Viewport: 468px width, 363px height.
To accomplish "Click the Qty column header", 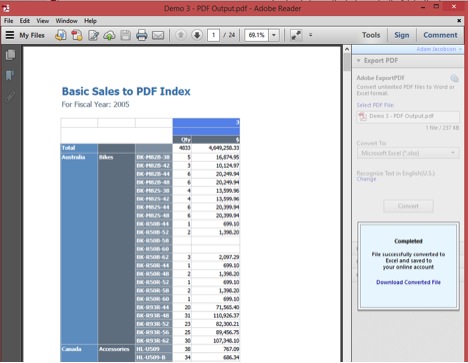I will pyautogui.click(x=186, y=140).
